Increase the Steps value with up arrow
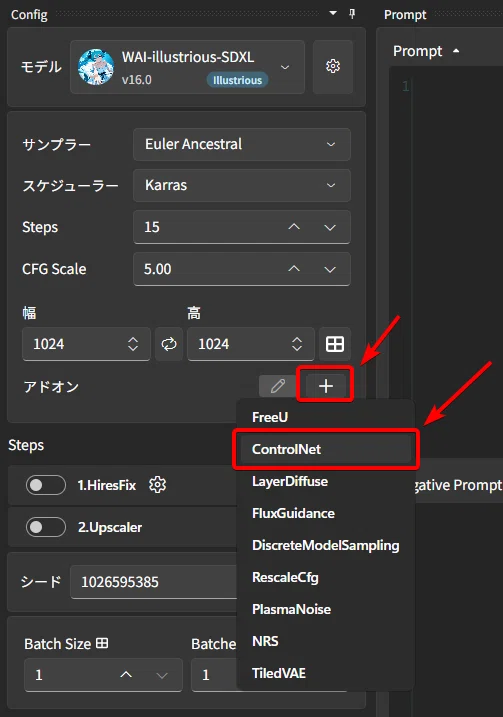503x717 pixels. coord(294,227)
